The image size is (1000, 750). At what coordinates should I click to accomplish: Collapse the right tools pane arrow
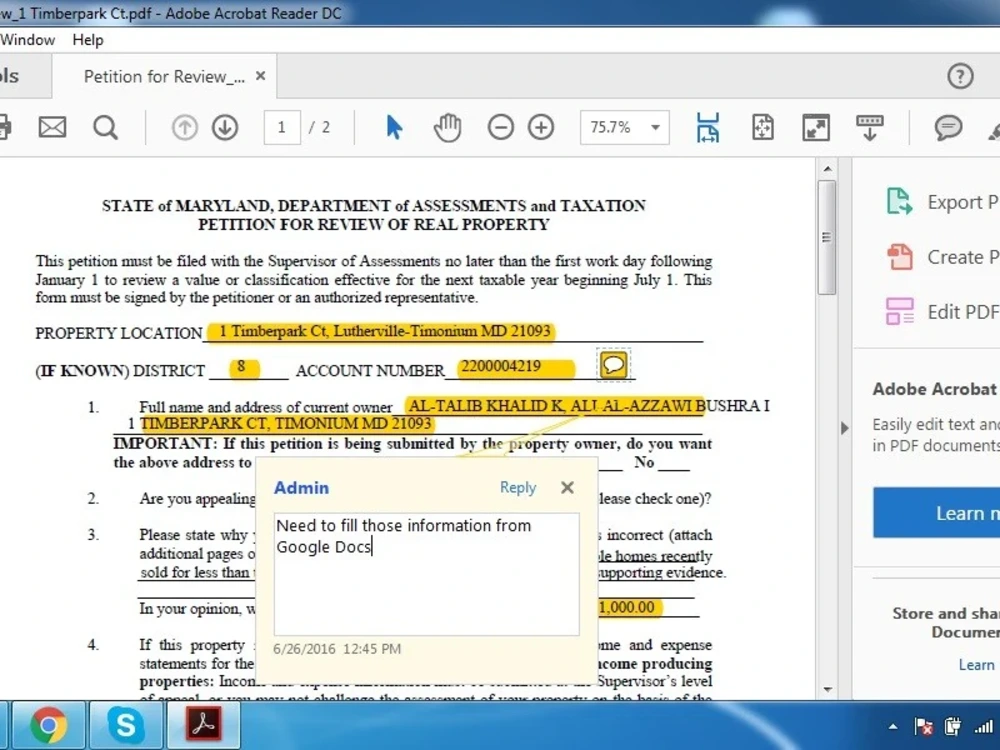[844, 428]
